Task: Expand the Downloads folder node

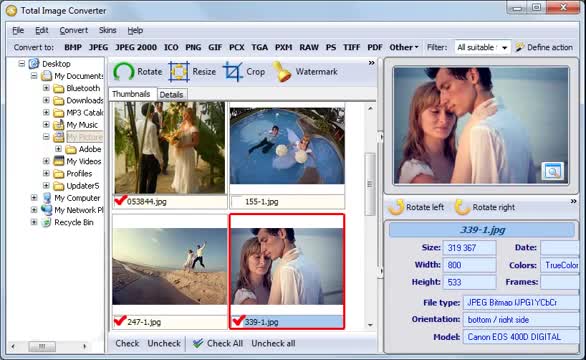Action: pyautogui.click(x=46, y=100)
